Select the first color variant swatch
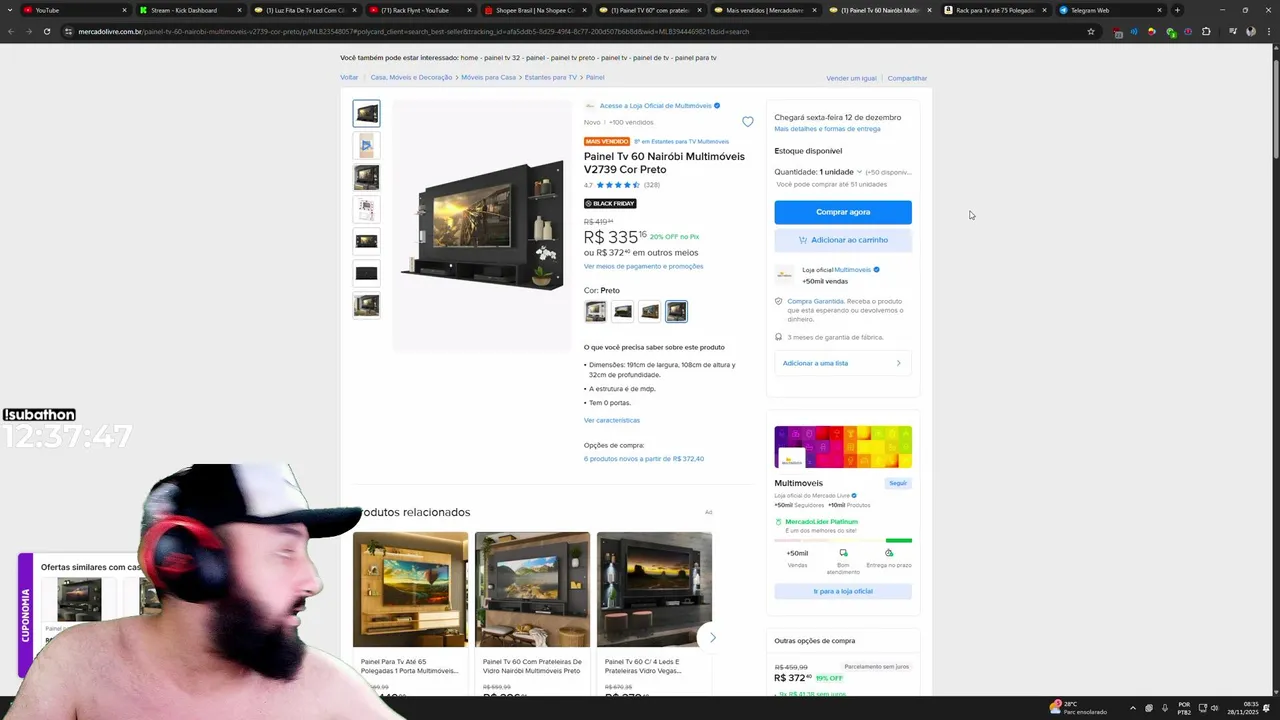This screenshot has width=1280, height=720. coord(595,311)
